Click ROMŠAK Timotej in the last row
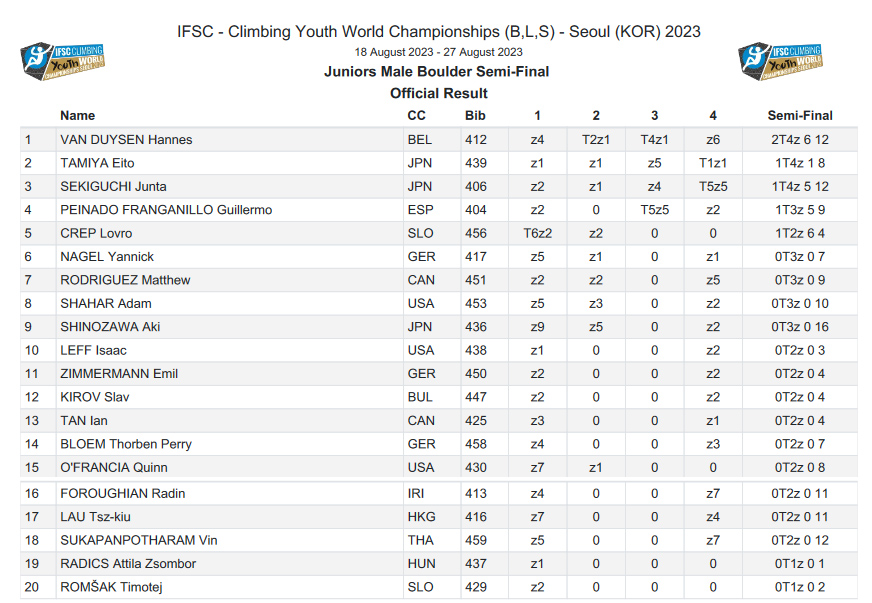This screenshot has height=603, width=872. (111, 587)
